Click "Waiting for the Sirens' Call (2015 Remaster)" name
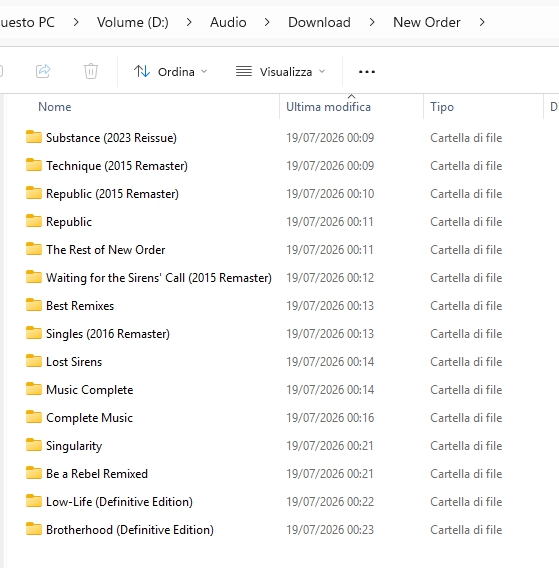This screenshot has height=568, width=559. point(159,278)
